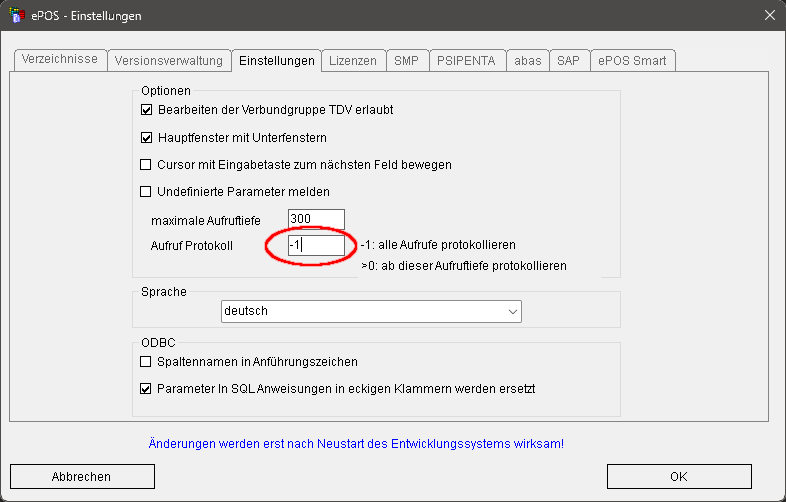Viewport: 786px width, 502px height.
Task: Open the Versionsverwaltung tab
Action: [x=168, y=61]
